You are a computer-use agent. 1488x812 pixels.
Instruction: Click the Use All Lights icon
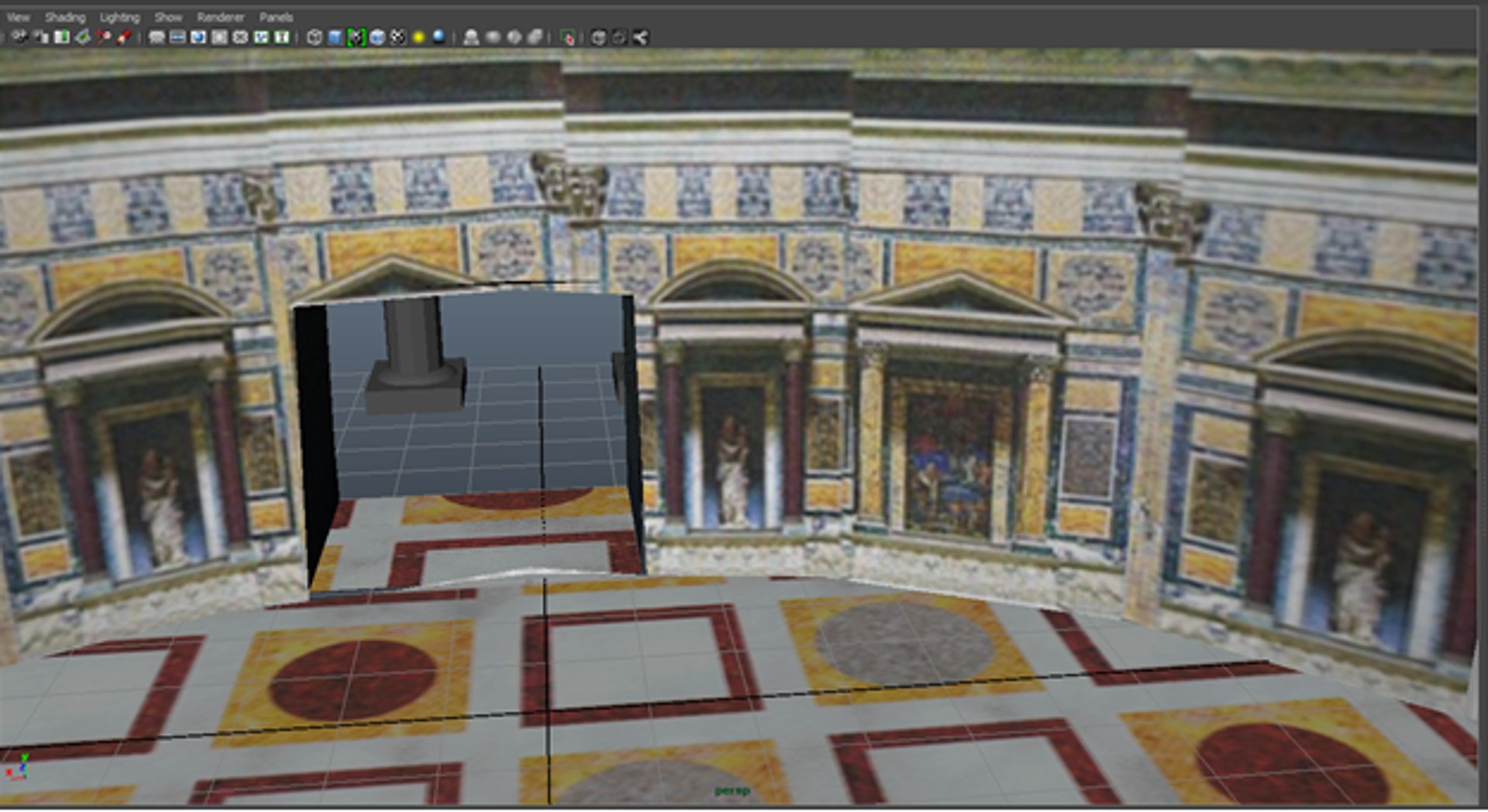(398, 37)
